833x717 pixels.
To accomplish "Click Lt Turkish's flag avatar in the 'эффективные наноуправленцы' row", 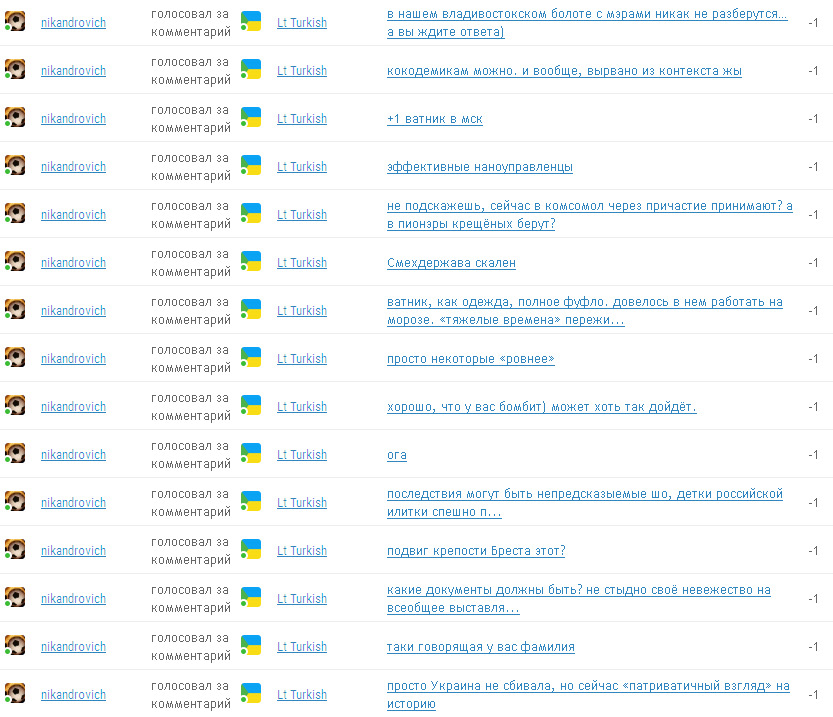I will [251, 166].
